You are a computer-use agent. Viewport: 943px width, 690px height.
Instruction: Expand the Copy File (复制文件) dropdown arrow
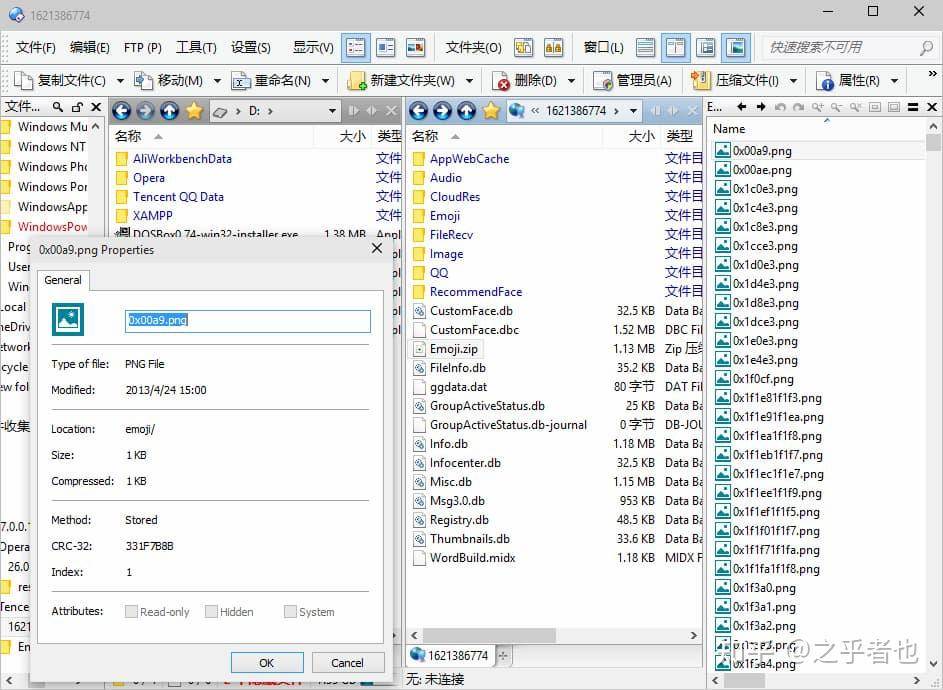tap(120, 81)
